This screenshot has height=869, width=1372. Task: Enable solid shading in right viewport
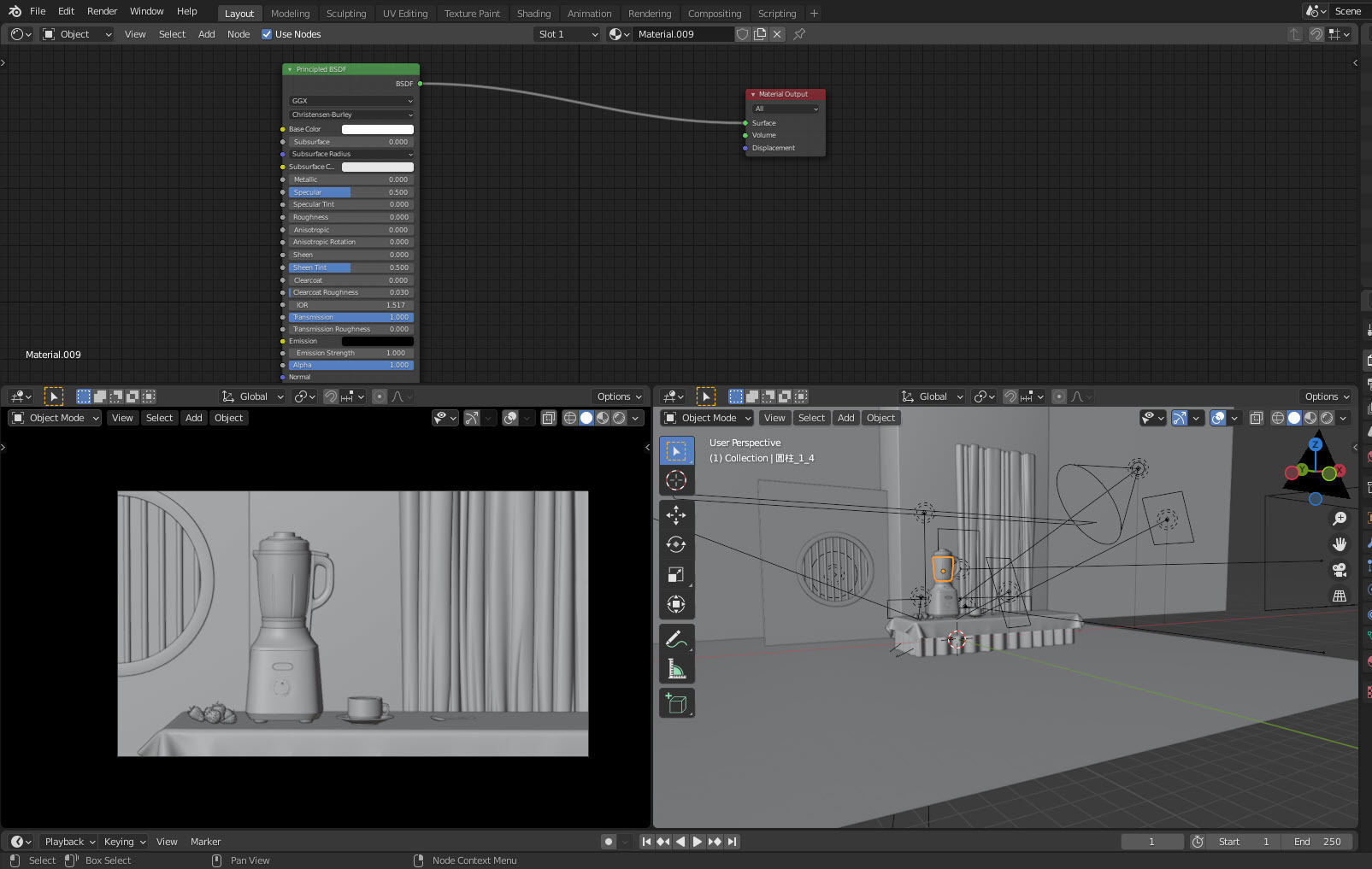click(x=1294, y=418)
